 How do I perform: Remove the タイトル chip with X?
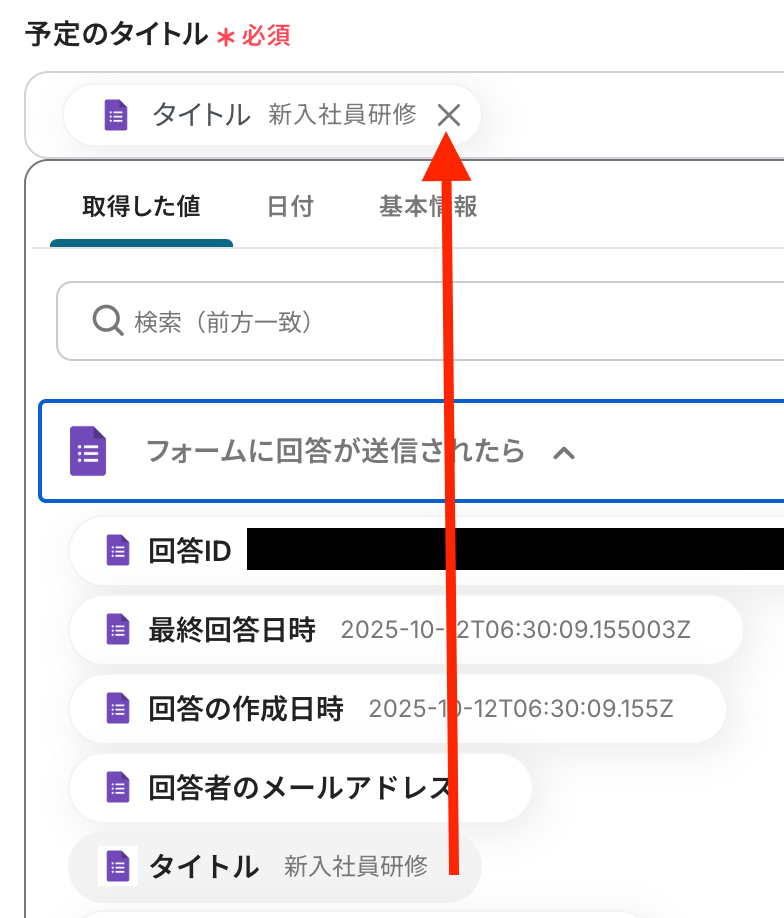(449, 115)
